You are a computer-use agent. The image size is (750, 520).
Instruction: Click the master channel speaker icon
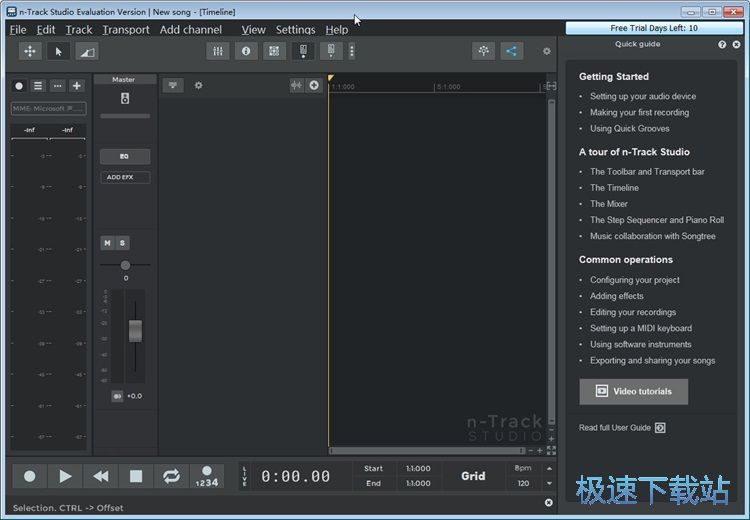[x=125, y=98]
